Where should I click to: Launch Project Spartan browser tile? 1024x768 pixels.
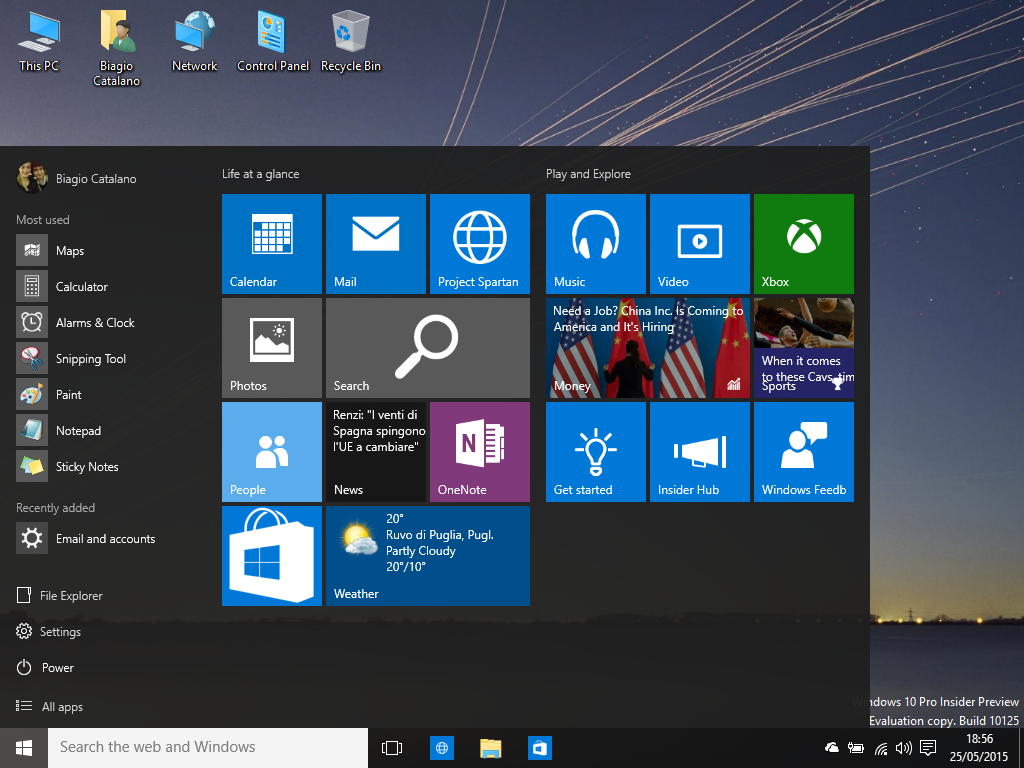tap(479, 244)
